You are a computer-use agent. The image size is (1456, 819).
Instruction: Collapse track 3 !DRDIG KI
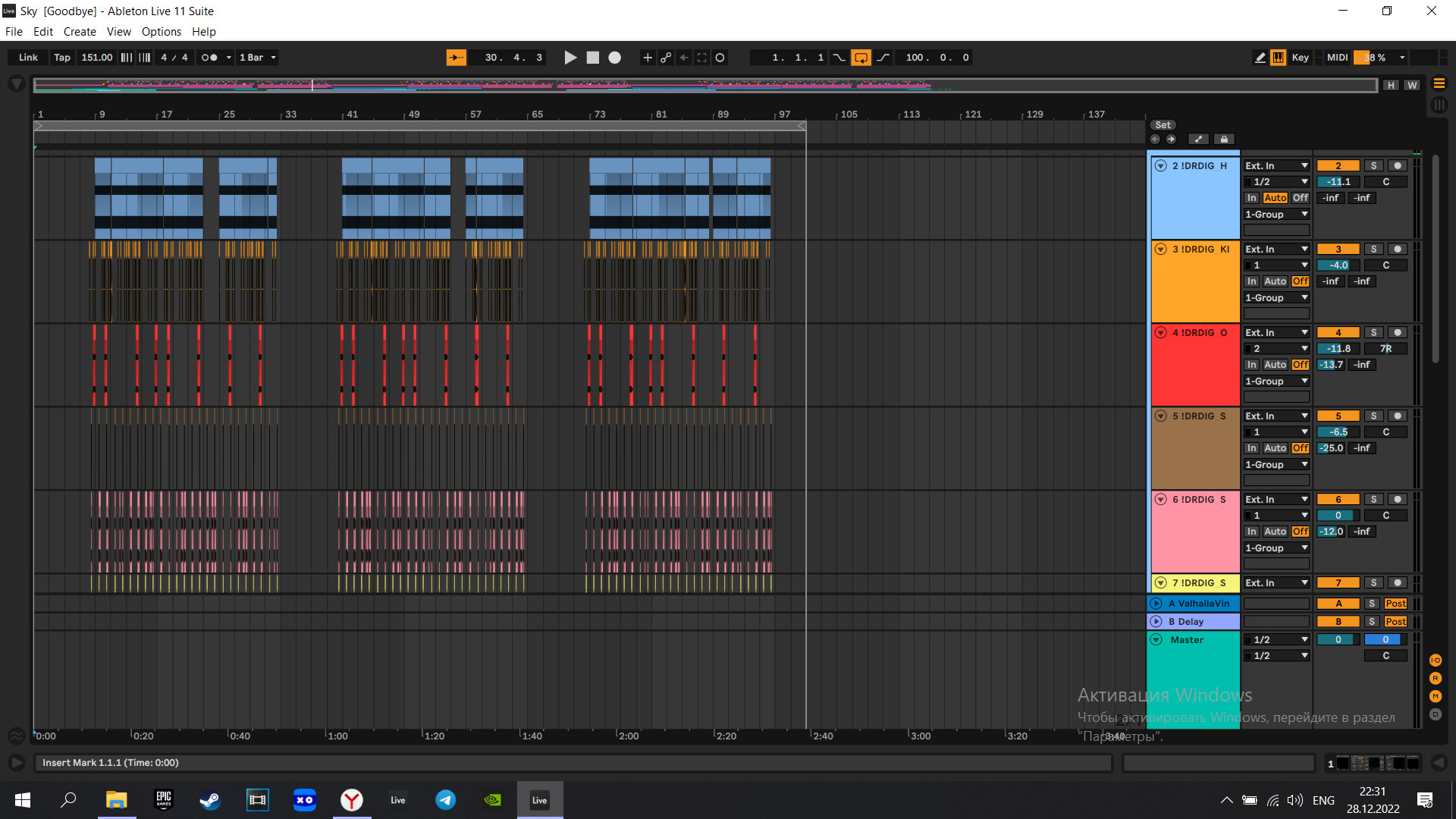pyautogui.click(x=1160, y=249)
